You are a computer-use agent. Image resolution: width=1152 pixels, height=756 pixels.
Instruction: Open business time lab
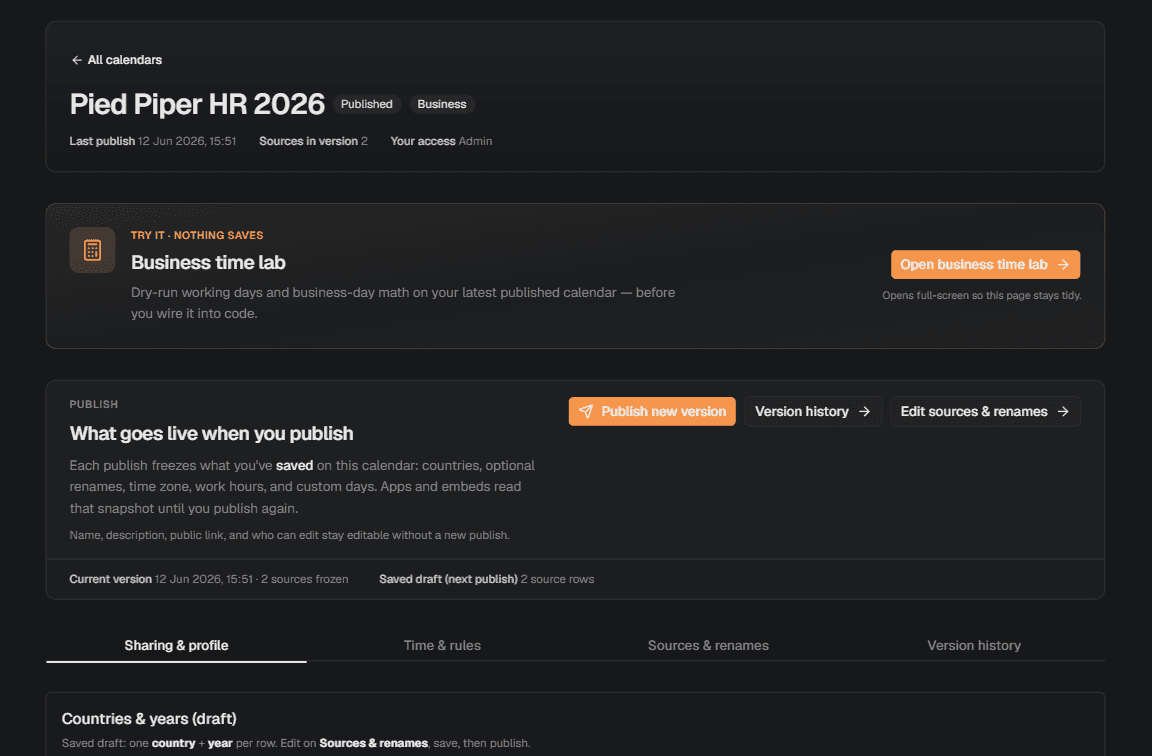pyautogui.click(x=985, y=264)
